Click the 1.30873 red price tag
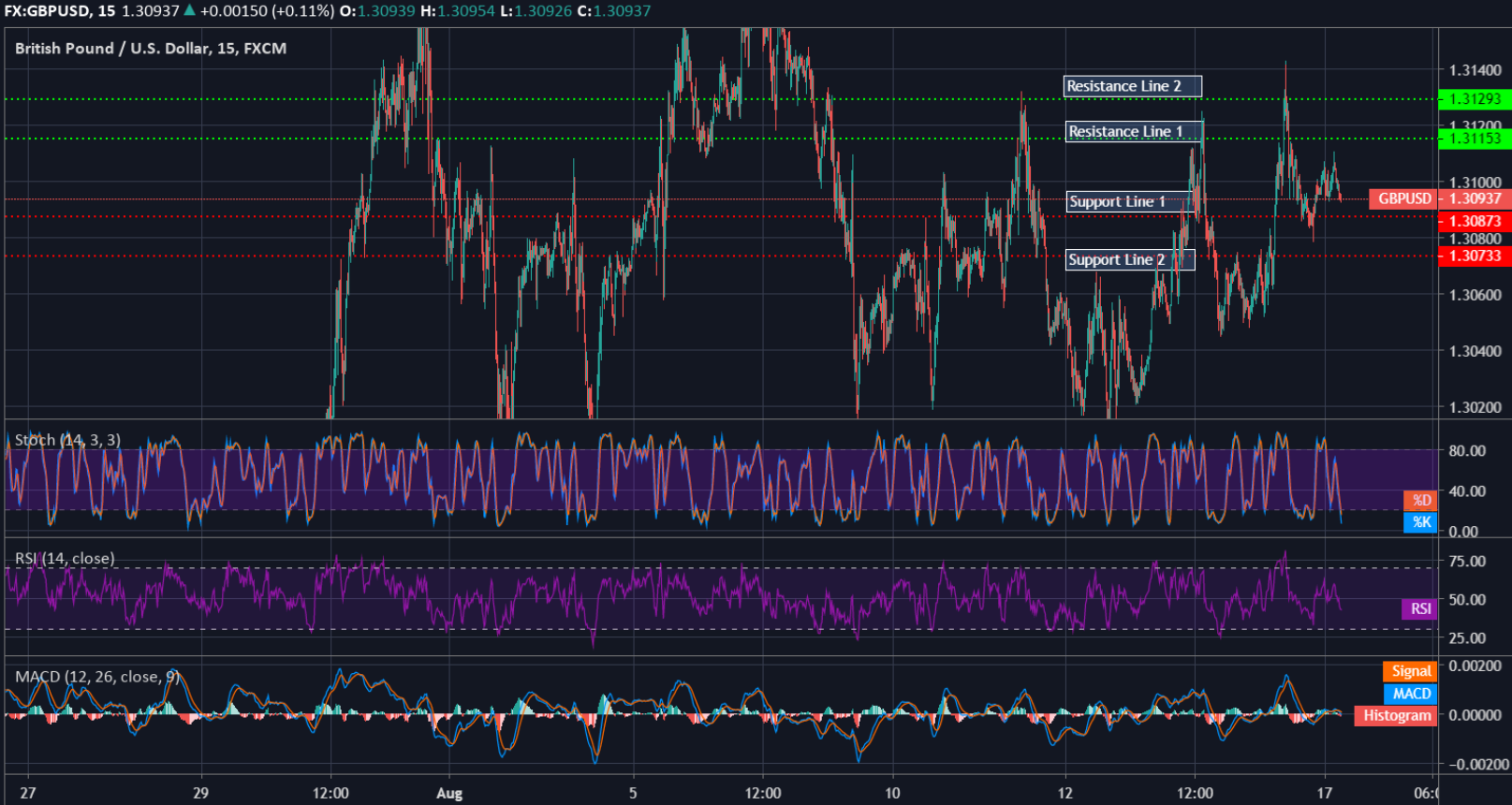Viewport: 1512px width, 805px height. (x=1475, y=221)
